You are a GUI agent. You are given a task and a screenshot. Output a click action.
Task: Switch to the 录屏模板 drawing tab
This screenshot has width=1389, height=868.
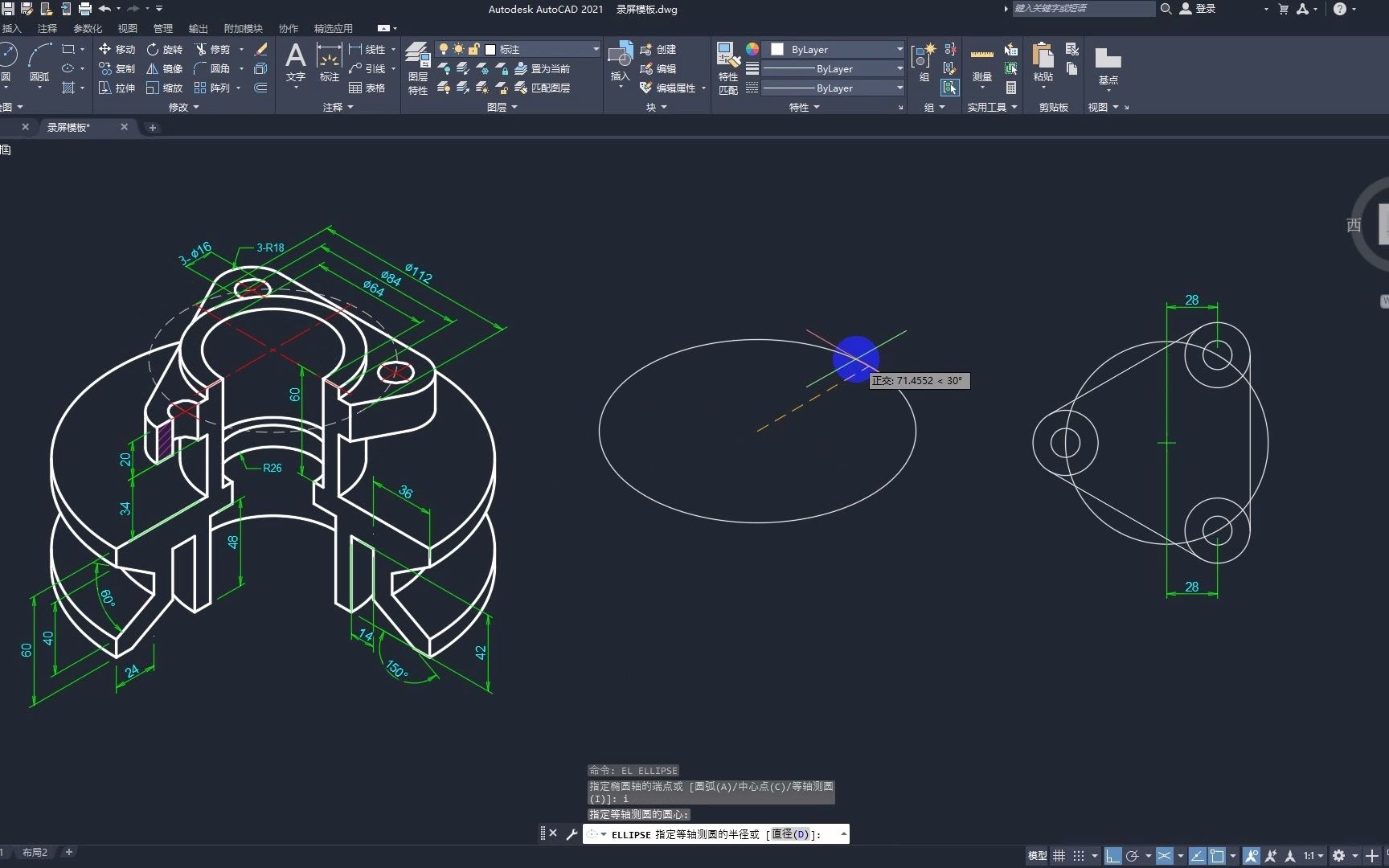click(x=69, y=127)
